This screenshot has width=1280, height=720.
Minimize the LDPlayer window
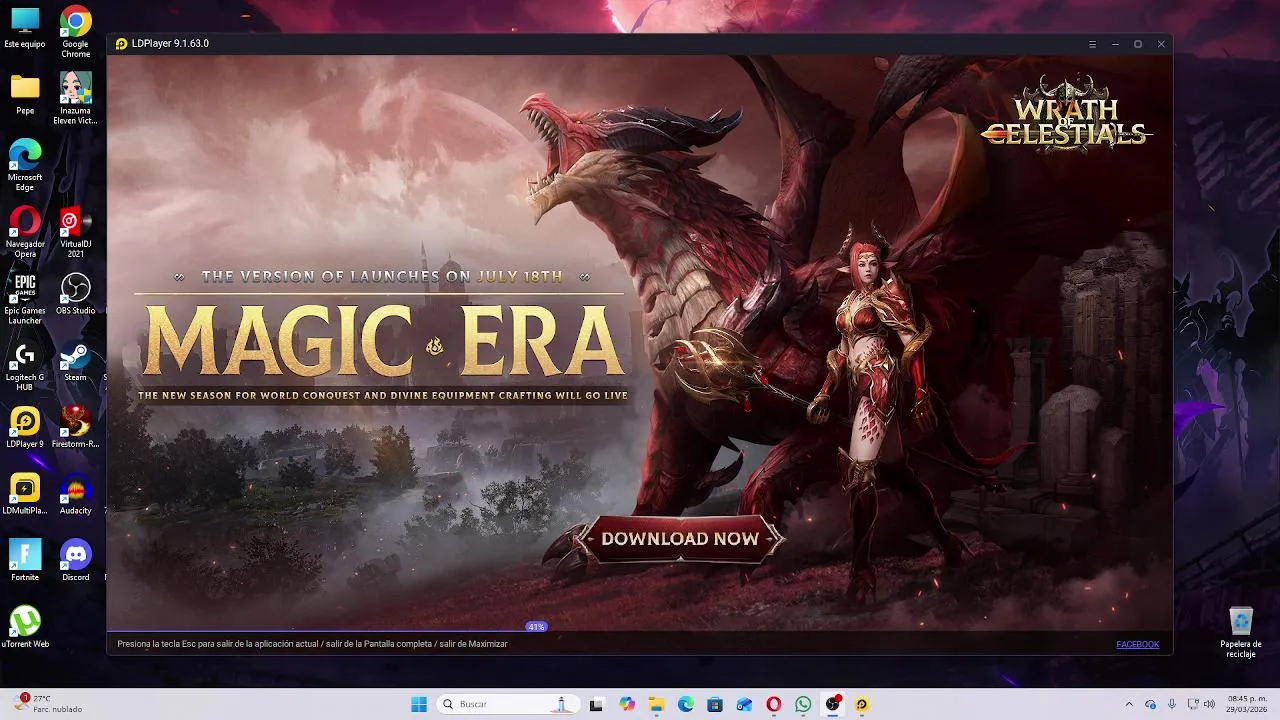(x=1115, y=44)
